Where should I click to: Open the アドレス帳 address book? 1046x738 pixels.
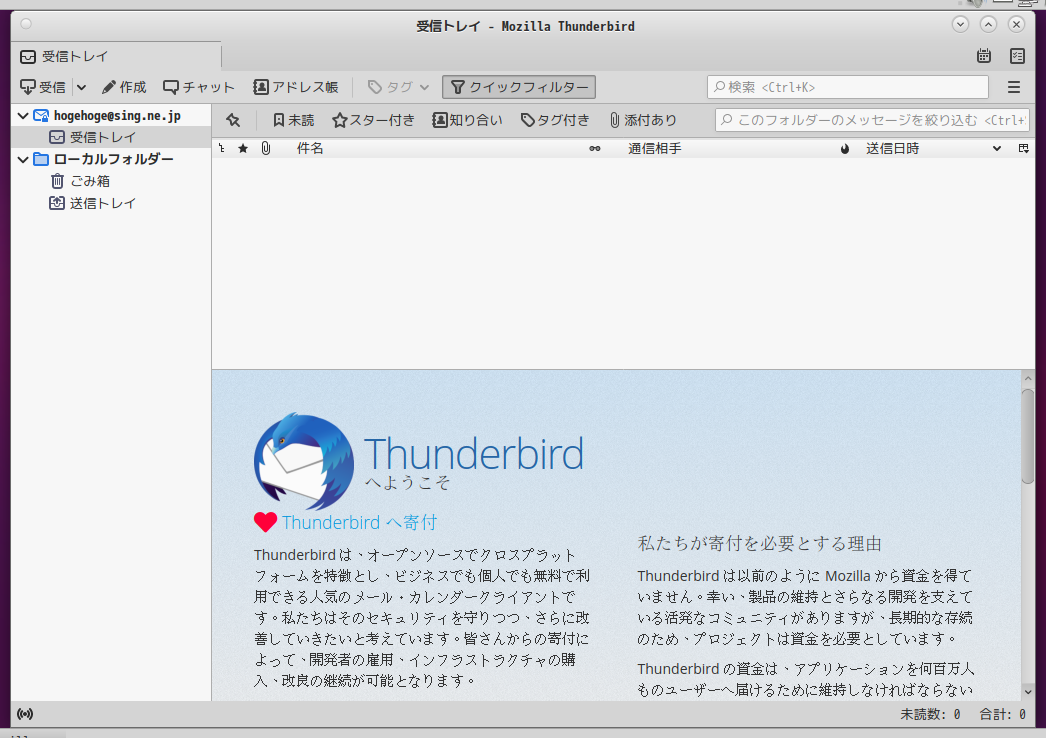coord(296,87)
